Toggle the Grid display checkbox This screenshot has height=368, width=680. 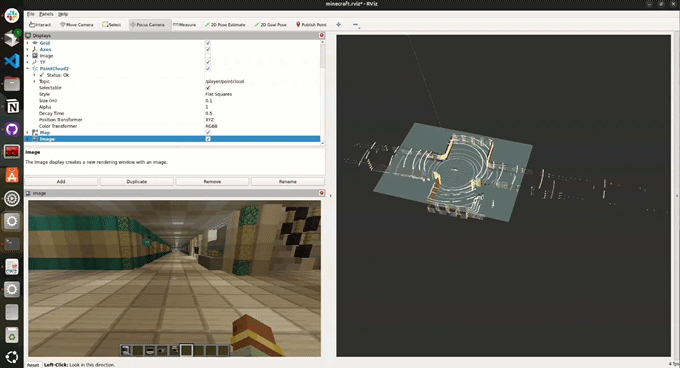pos(208,43)
